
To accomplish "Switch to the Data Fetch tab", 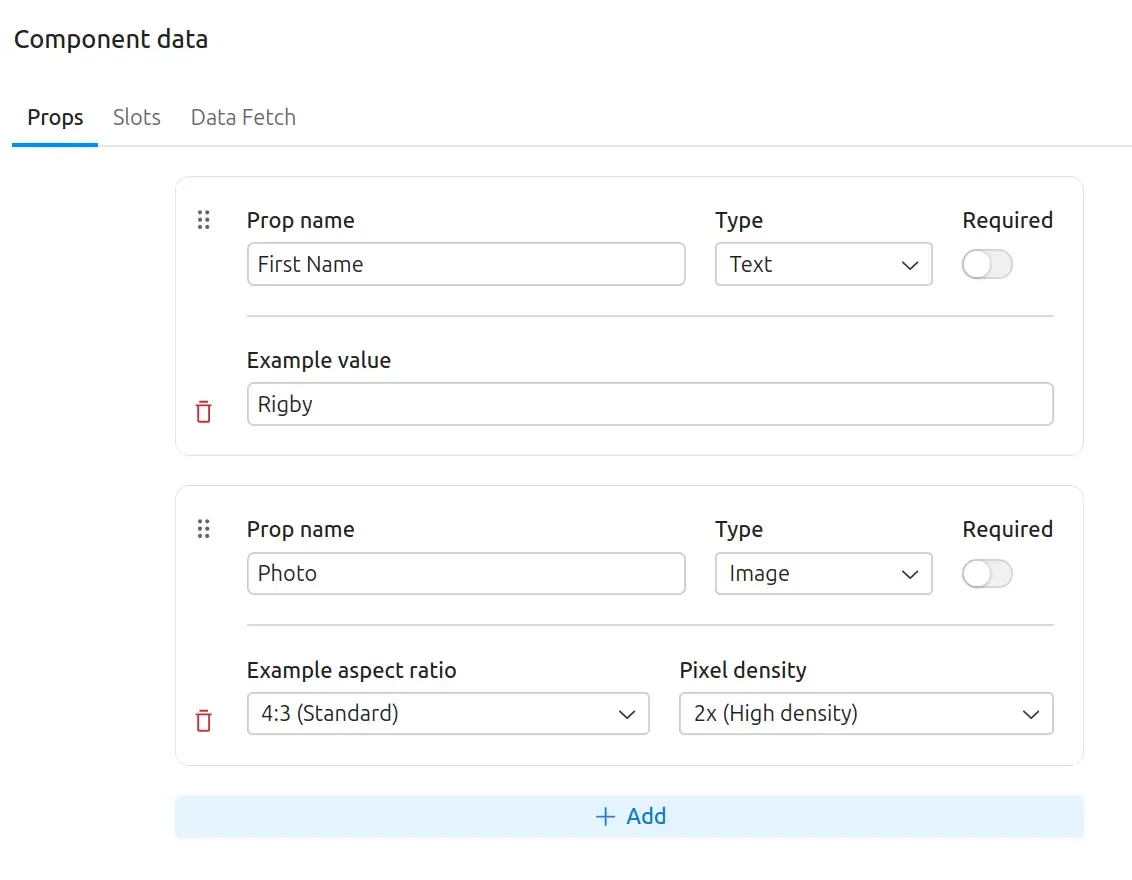I will pos(242,117).
